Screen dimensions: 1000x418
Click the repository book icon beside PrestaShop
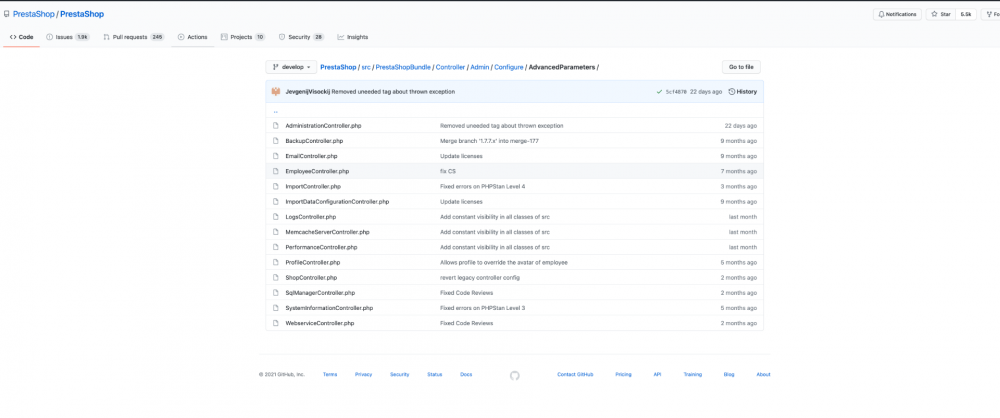pos(8,14)
